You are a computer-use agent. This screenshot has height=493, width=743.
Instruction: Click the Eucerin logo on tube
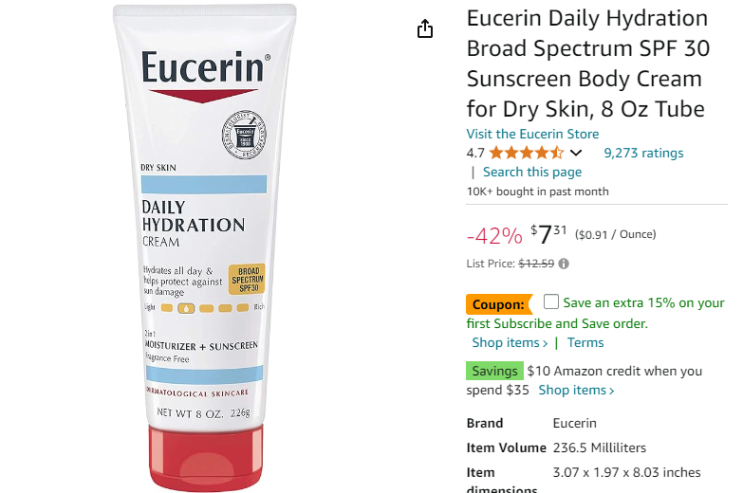tap(206, 67)
